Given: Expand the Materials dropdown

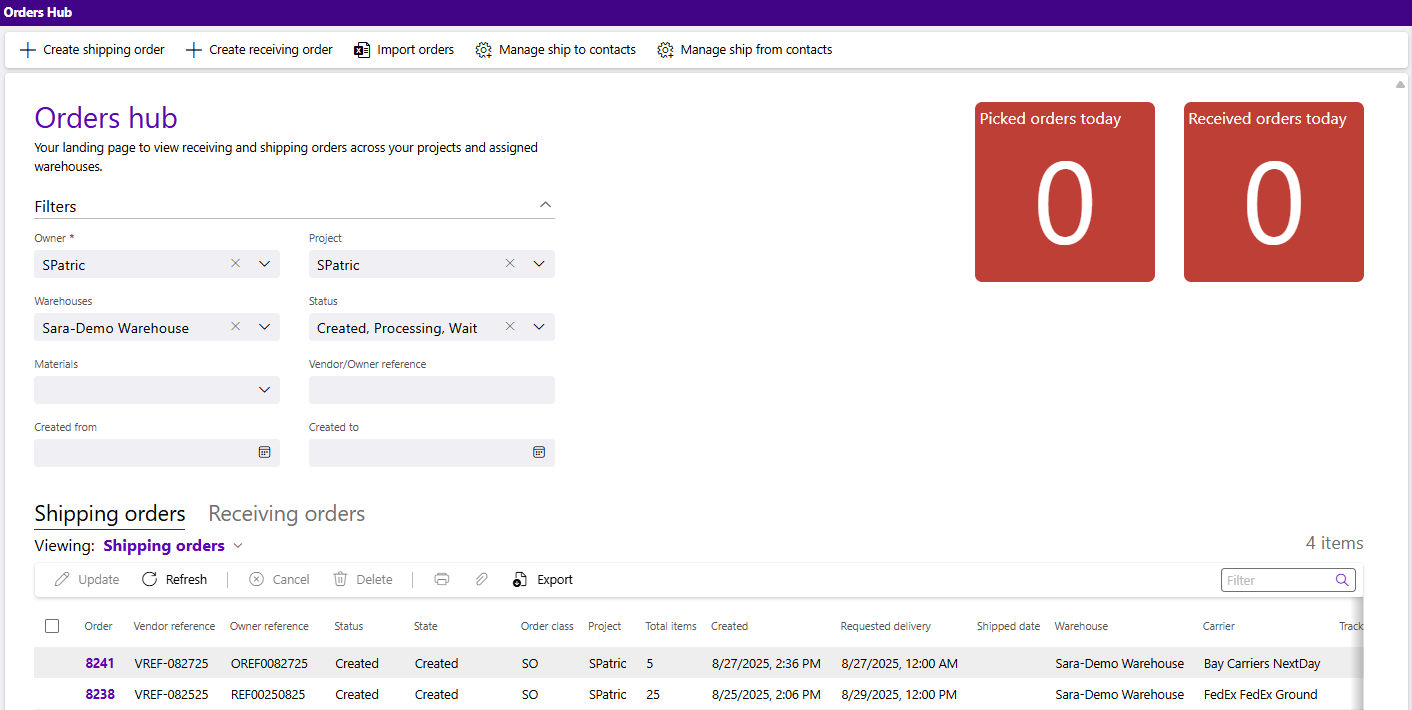Looking at the screenshot, I should [265, 390].
